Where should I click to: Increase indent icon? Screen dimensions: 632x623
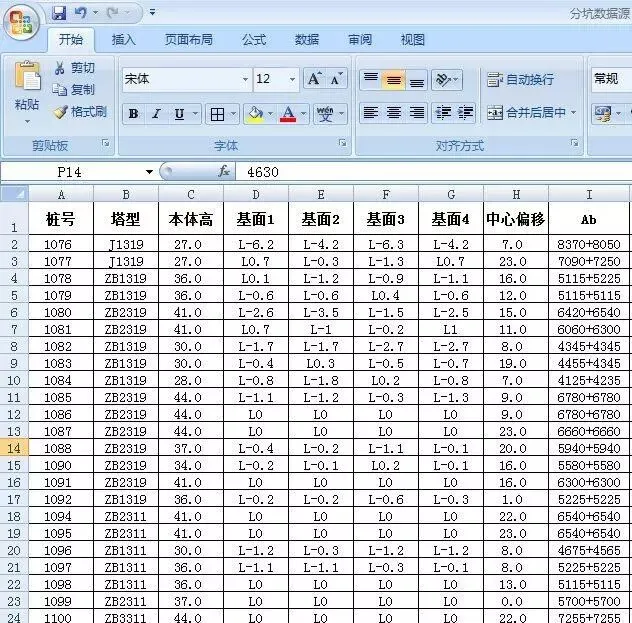(x=465, y=112)
